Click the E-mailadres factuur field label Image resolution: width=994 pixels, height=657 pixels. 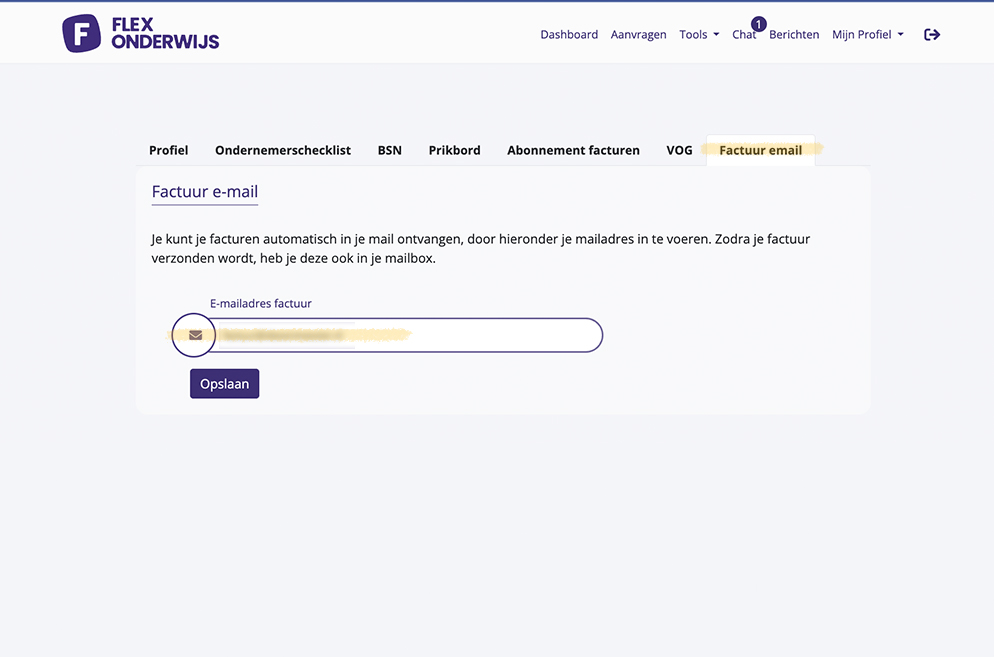coord(267,303)
